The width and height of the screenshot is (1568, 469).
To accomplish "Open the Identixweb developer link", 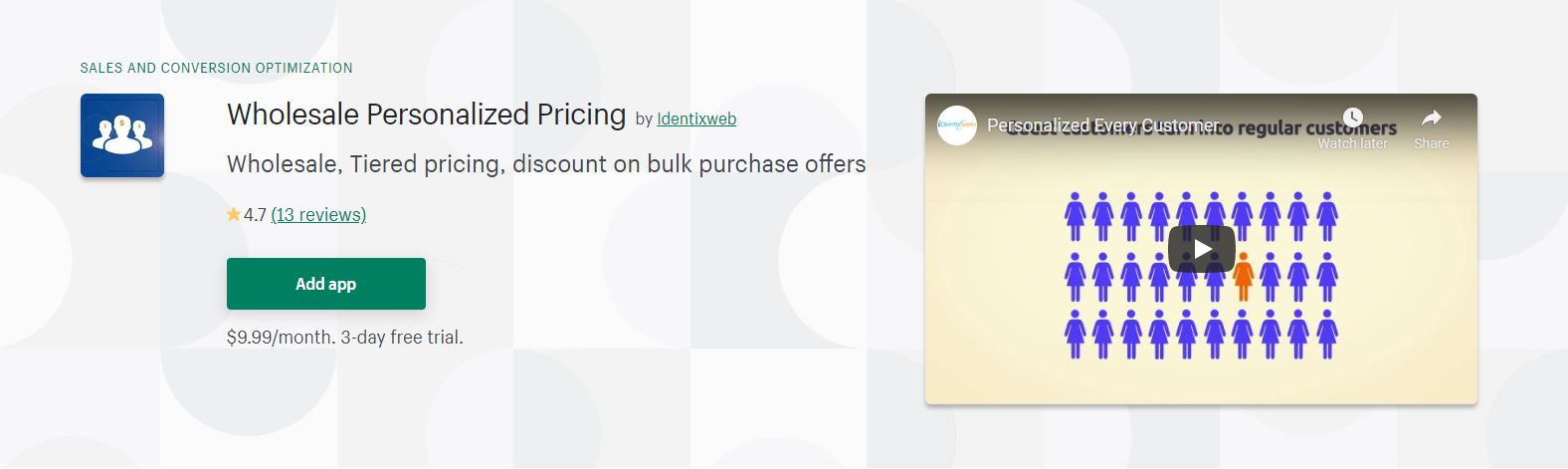I will [x=696, y=118].
